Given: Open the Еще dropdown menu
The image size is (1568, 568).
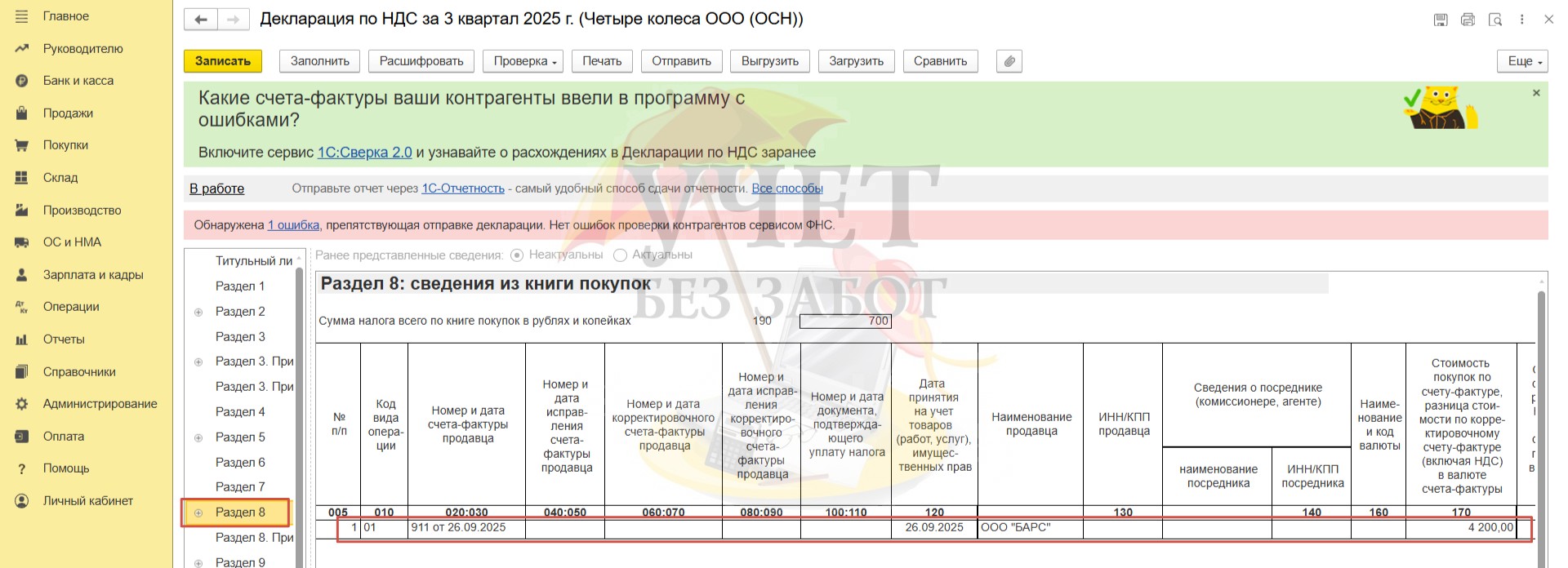Looking at the screenshot, I should coord(1523,61).
